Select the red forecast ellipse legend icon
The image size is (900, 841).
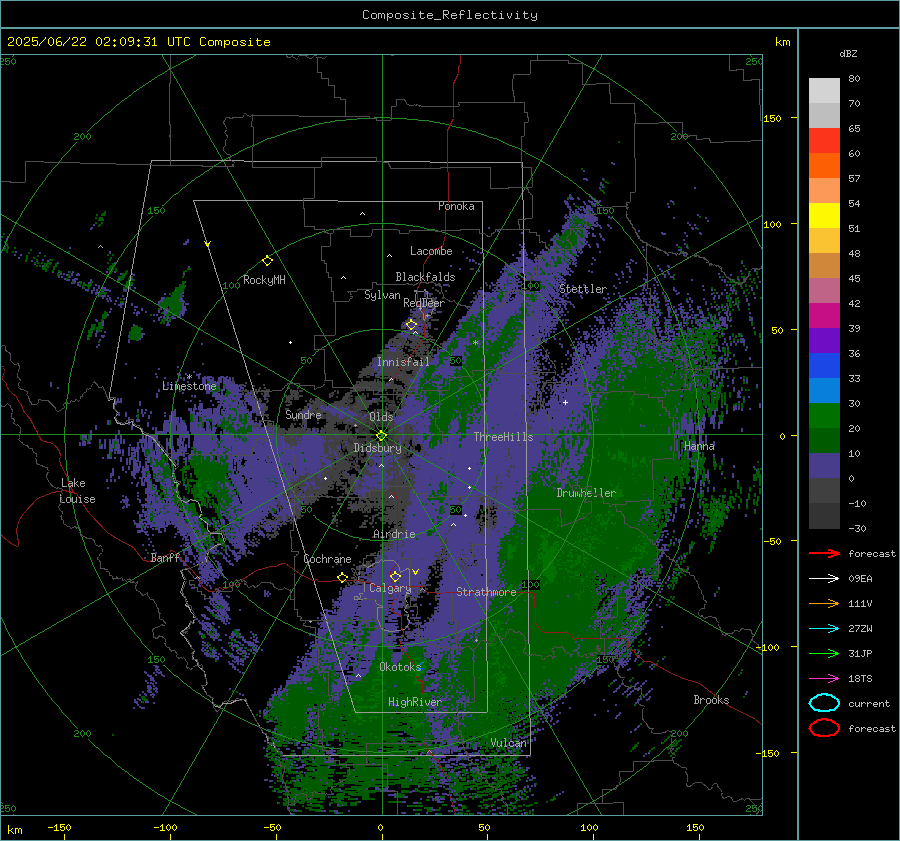824,728
